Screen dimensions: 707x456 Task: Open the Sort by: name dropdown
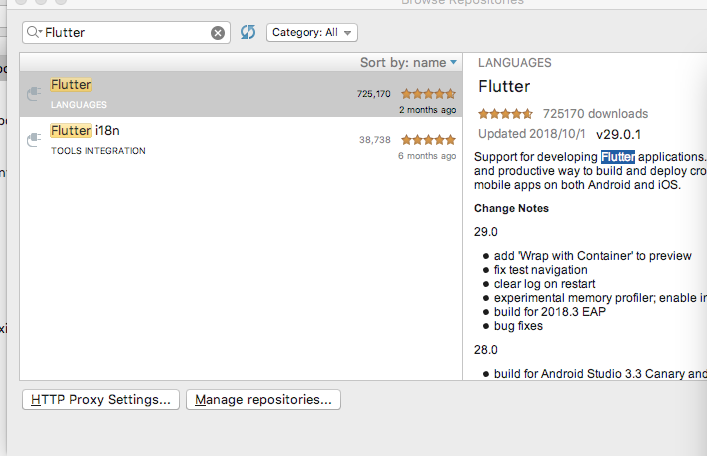coord(408,62)
